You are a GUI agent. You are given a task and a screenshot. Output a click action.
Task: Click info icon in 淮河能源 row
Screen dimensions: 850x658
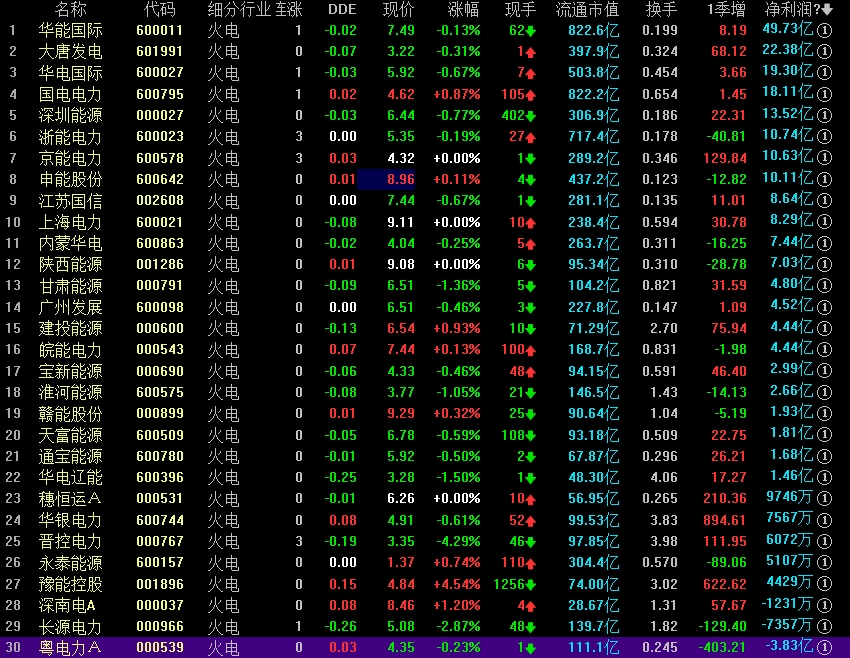point(824,392)
